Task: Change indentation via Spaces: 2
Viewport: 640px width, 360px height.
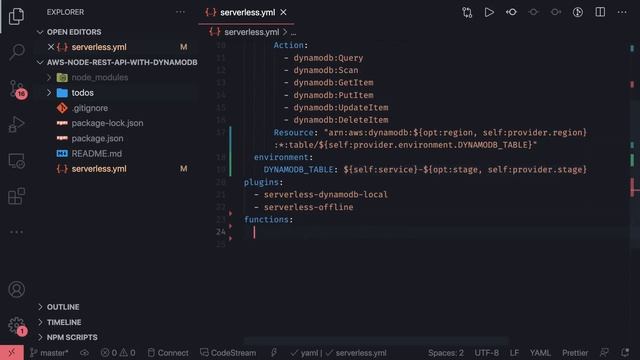Action: 446,353
